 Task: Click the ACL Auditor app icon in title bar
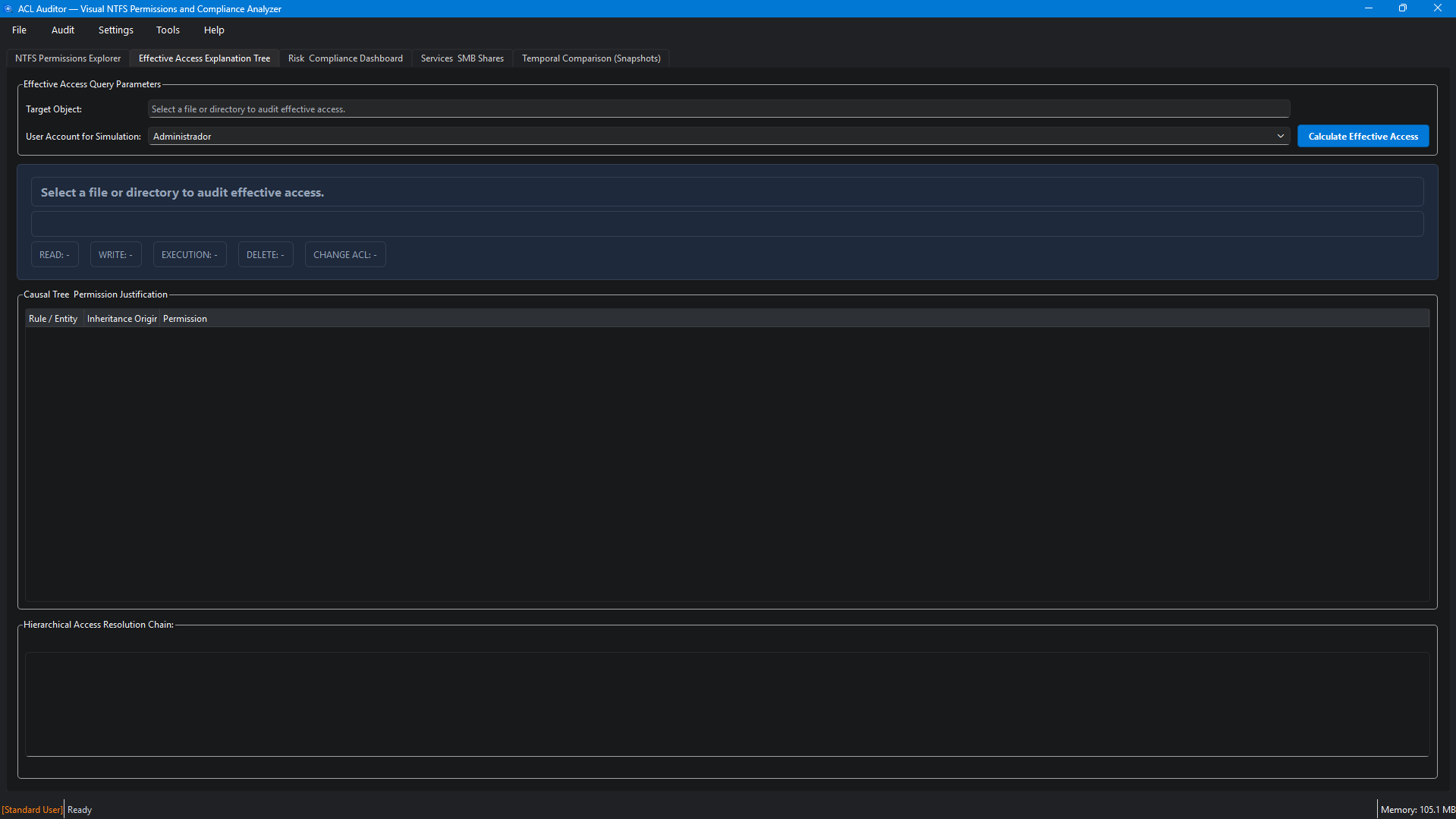tap(8, 8)
